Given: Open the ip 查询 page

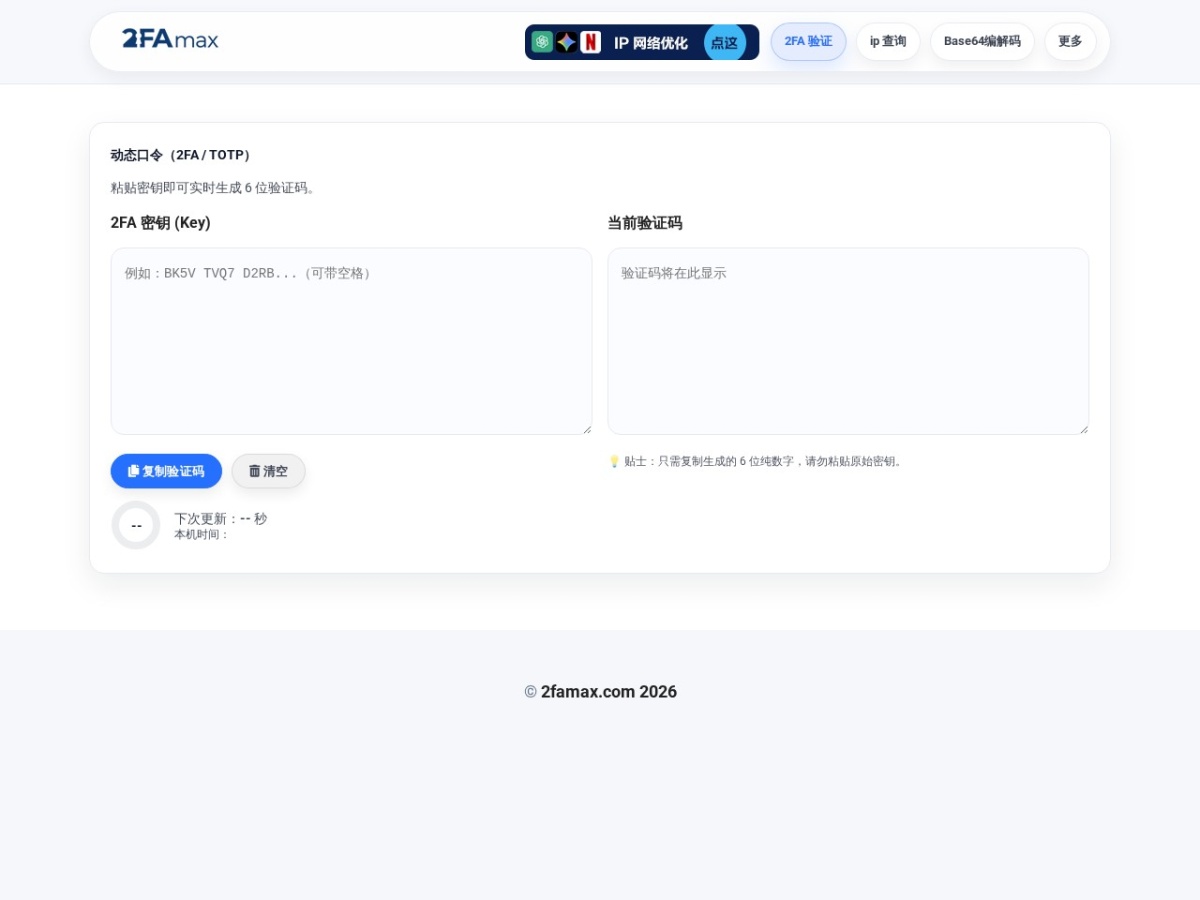Looking at the screenshot, I should tap(888, 42).
